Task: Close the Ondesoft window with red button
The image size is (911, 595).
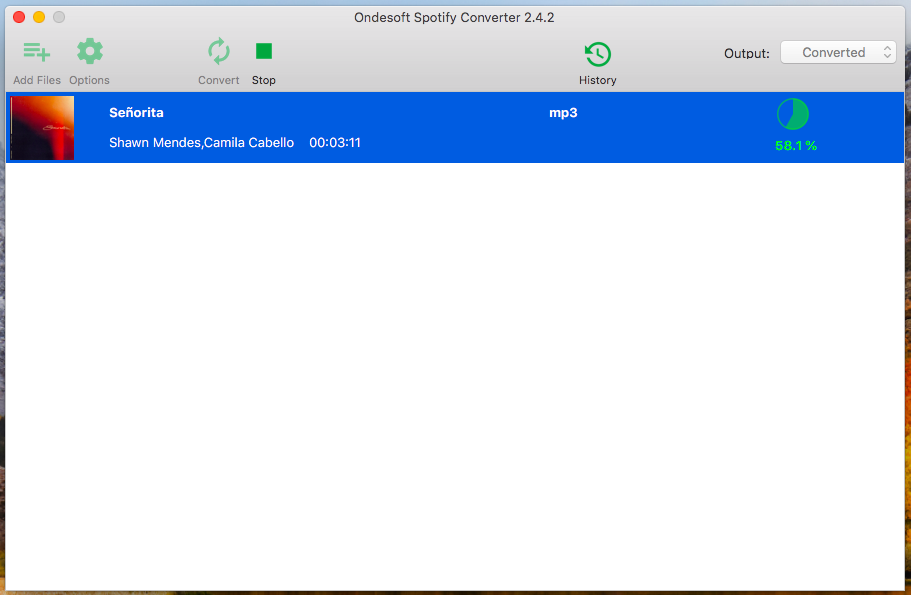Action: point(19,17)
